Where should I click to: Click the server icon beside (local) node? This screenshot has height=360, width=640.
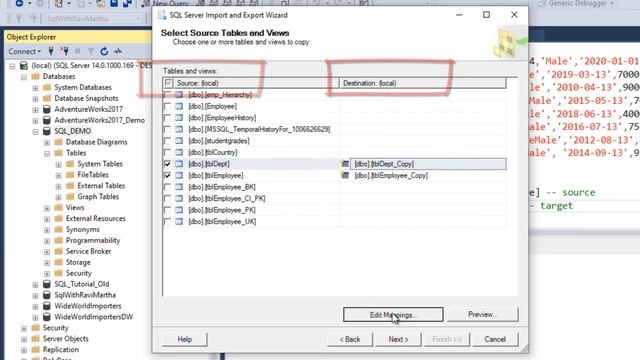[24, 65]
